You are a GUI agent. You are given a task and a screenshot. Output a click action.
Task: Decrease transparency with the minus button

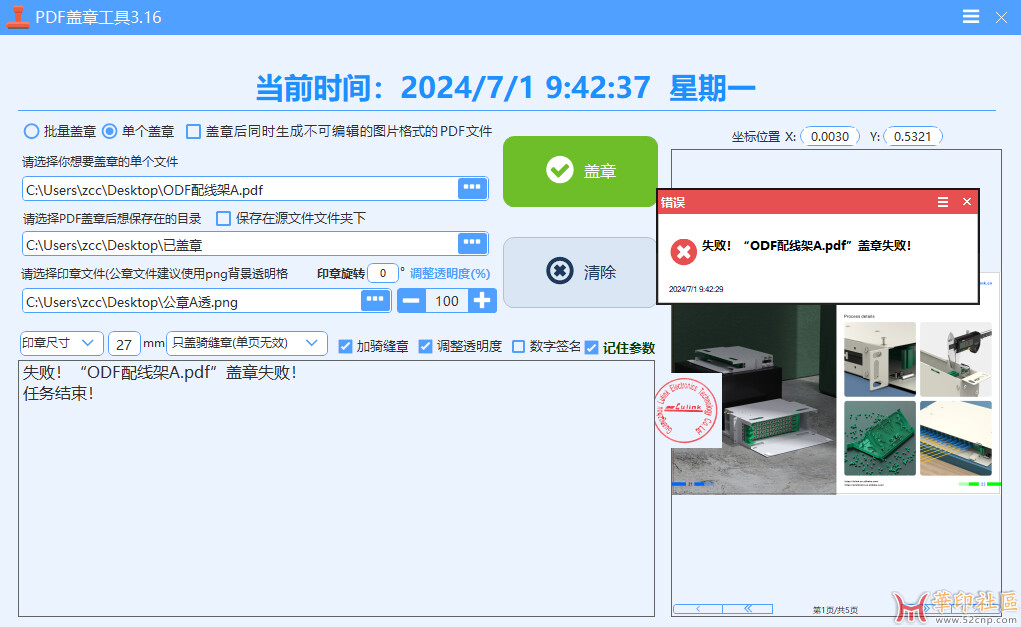pyautogui.click(x=412, y=300)
